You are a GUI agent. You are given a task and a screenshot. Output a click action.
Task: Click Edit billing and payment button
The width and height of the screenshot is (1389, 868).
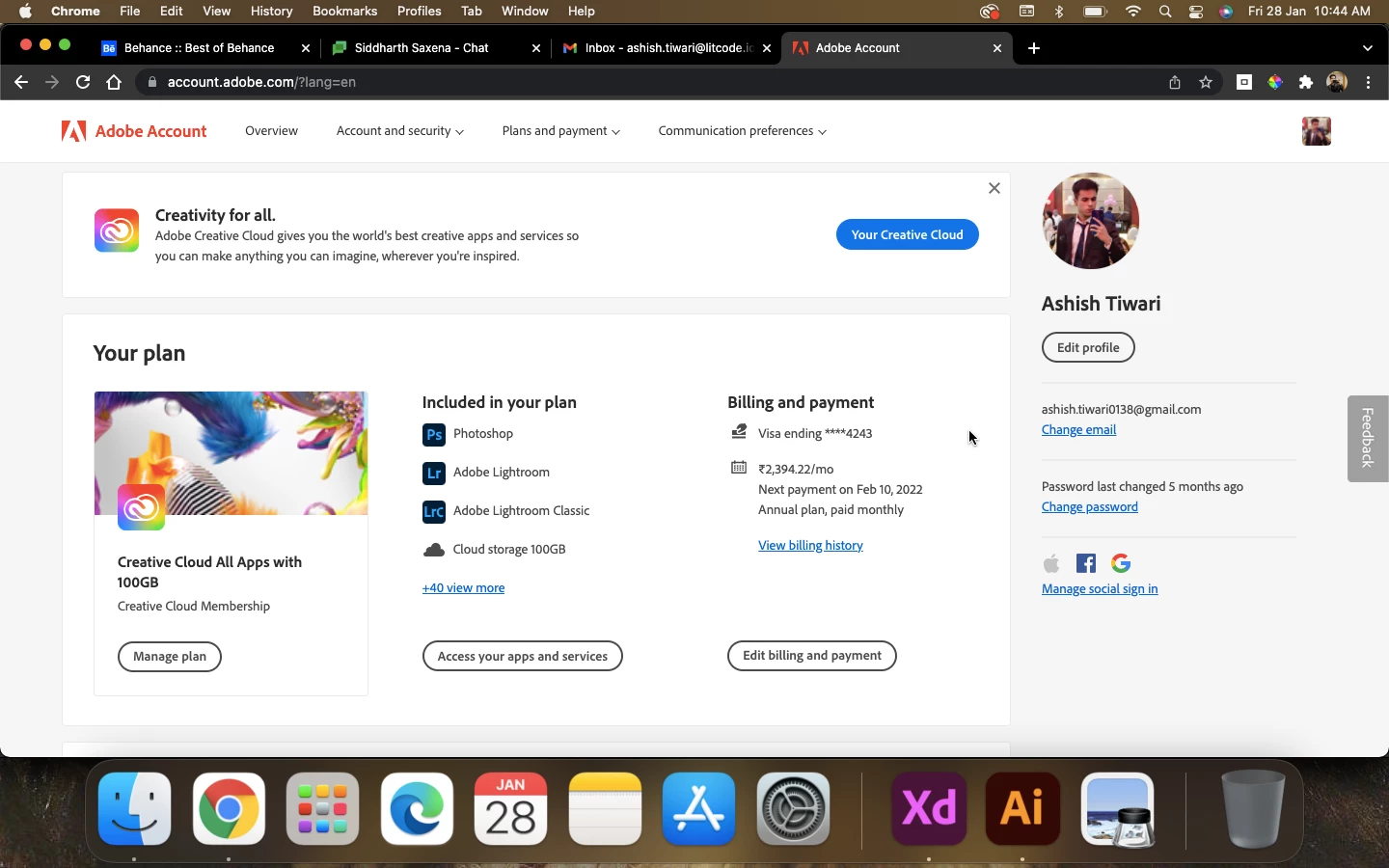pos(812,656)
